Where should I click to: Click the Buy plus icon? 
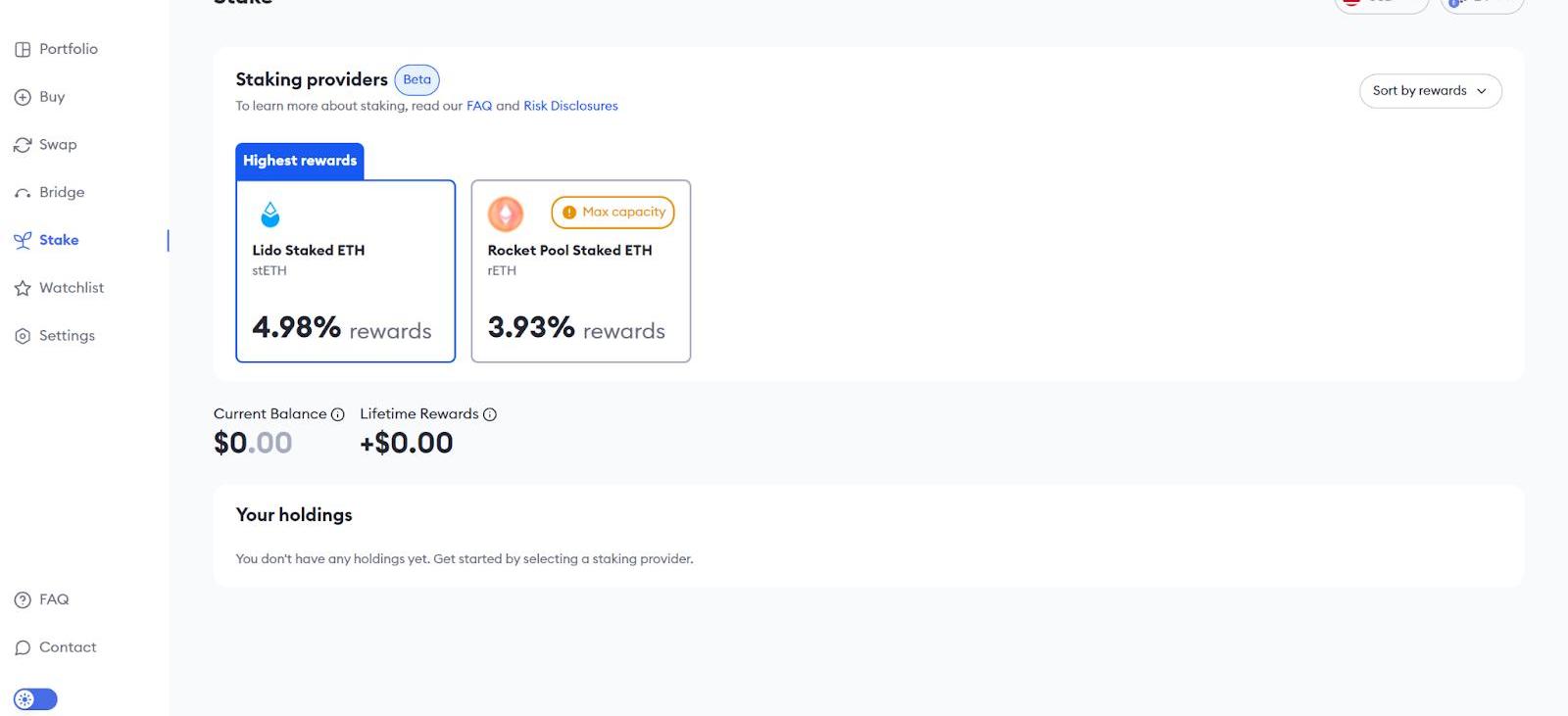coord(23,97)
